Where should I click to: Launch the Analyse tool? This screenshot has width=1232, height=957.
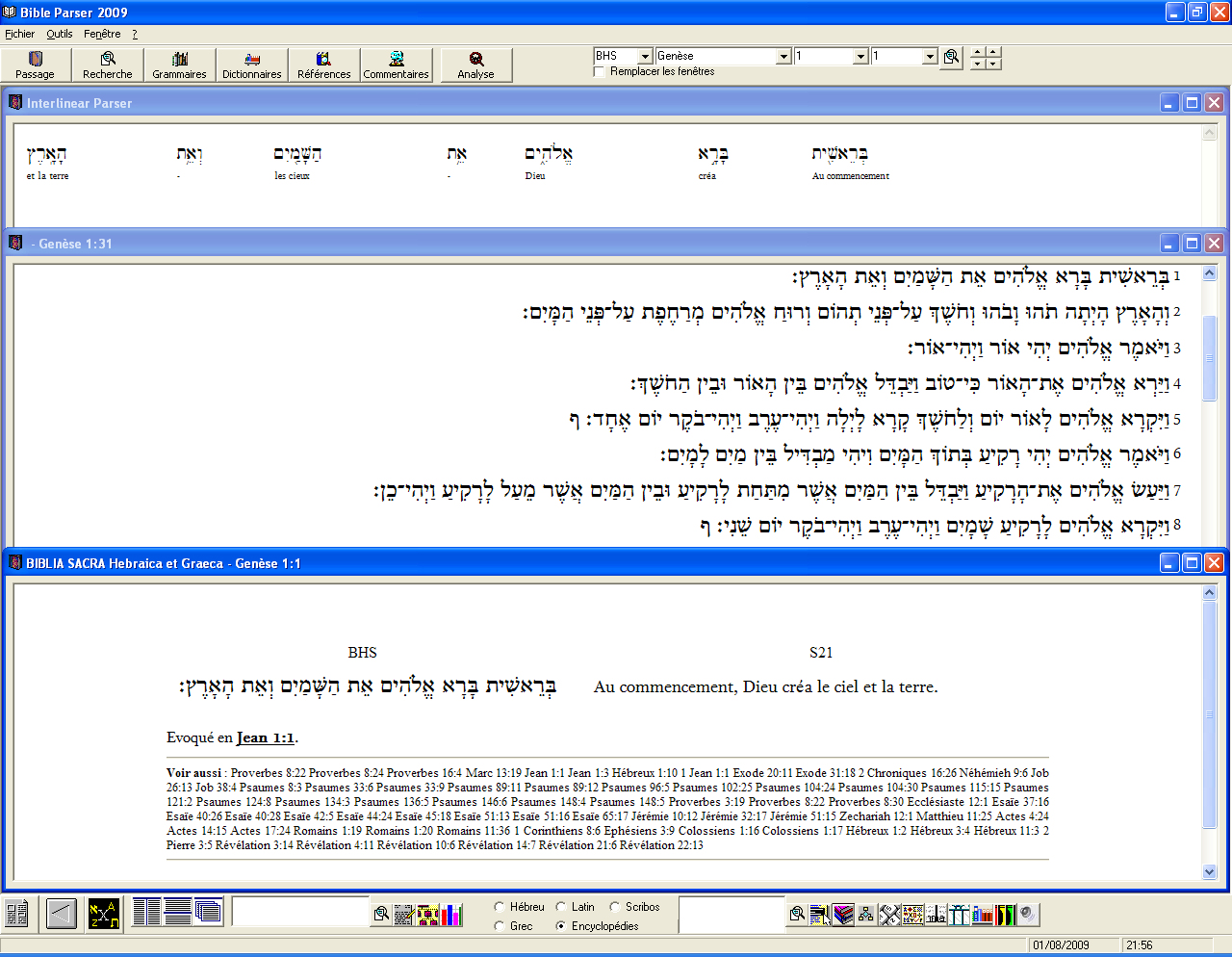click(476, 65)
